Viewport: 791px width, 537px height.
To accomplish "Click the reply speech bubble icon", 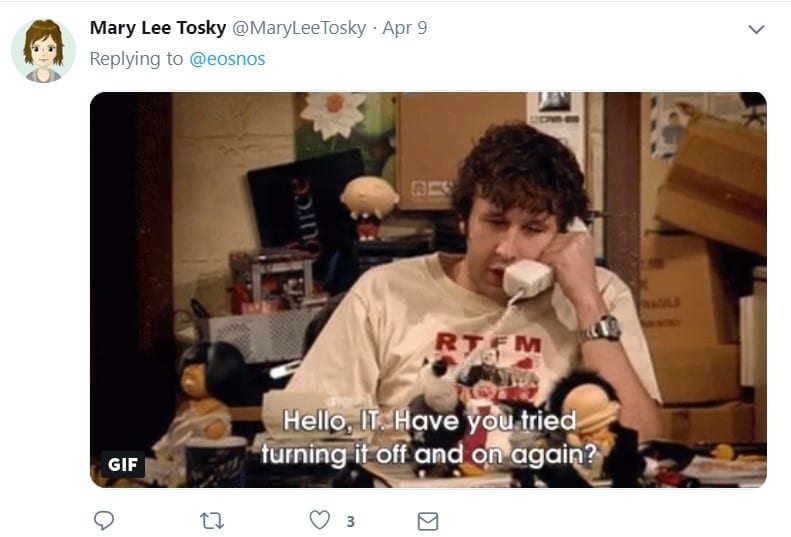I will click(104, 520).
